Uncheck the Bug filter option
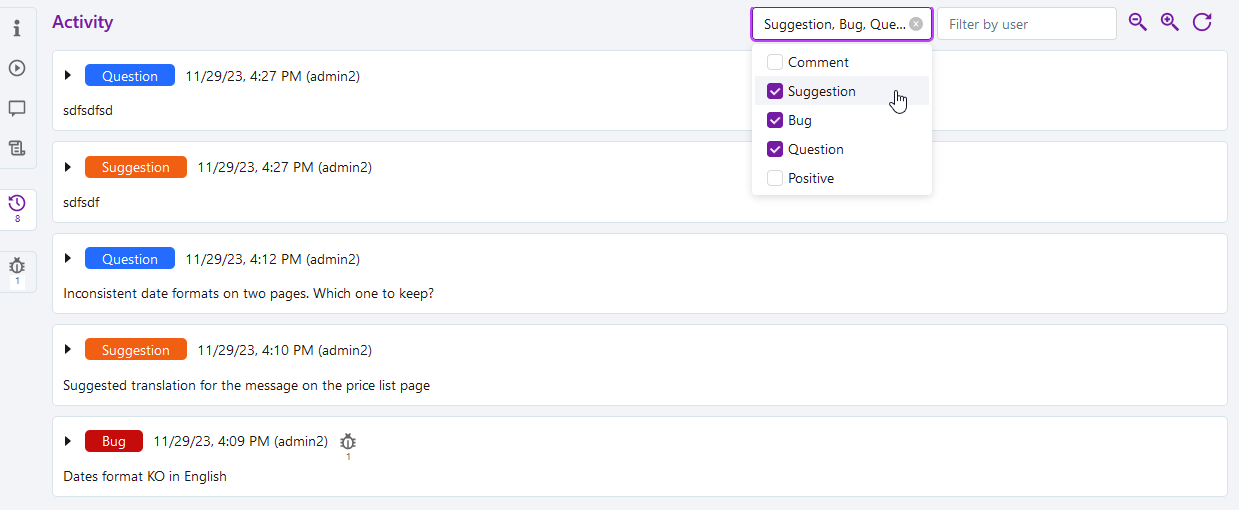 point(775,120)
